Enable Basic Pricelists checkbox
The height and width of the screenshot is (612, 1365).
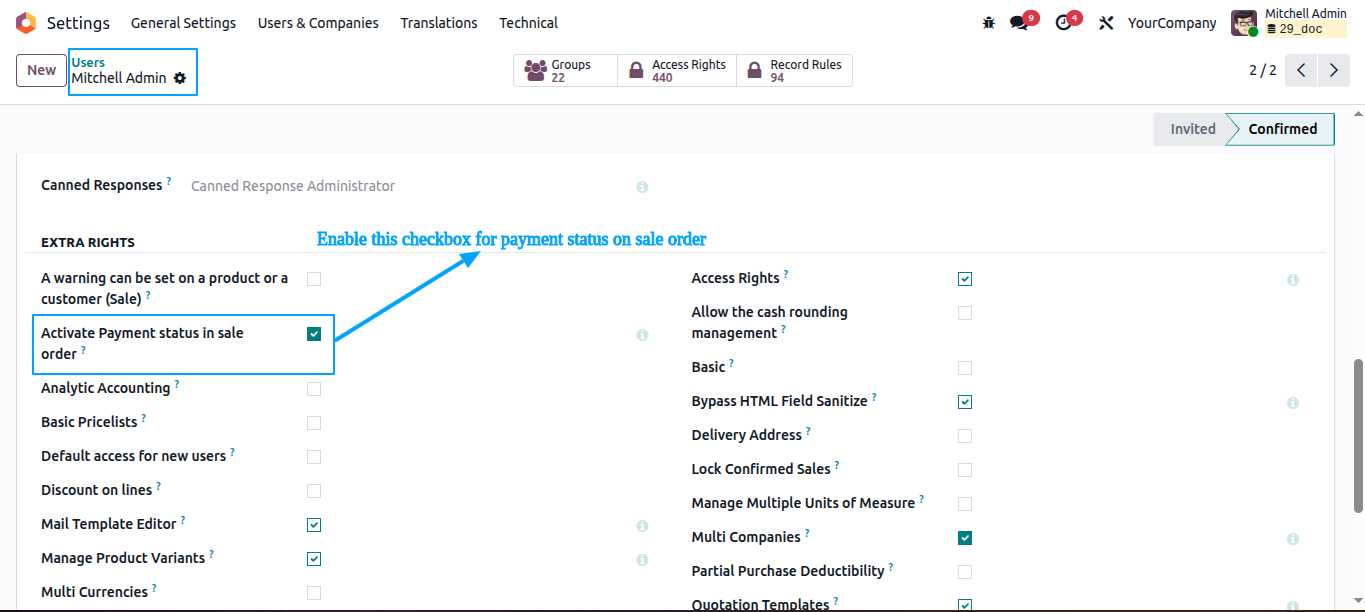(x=314, y=423)
